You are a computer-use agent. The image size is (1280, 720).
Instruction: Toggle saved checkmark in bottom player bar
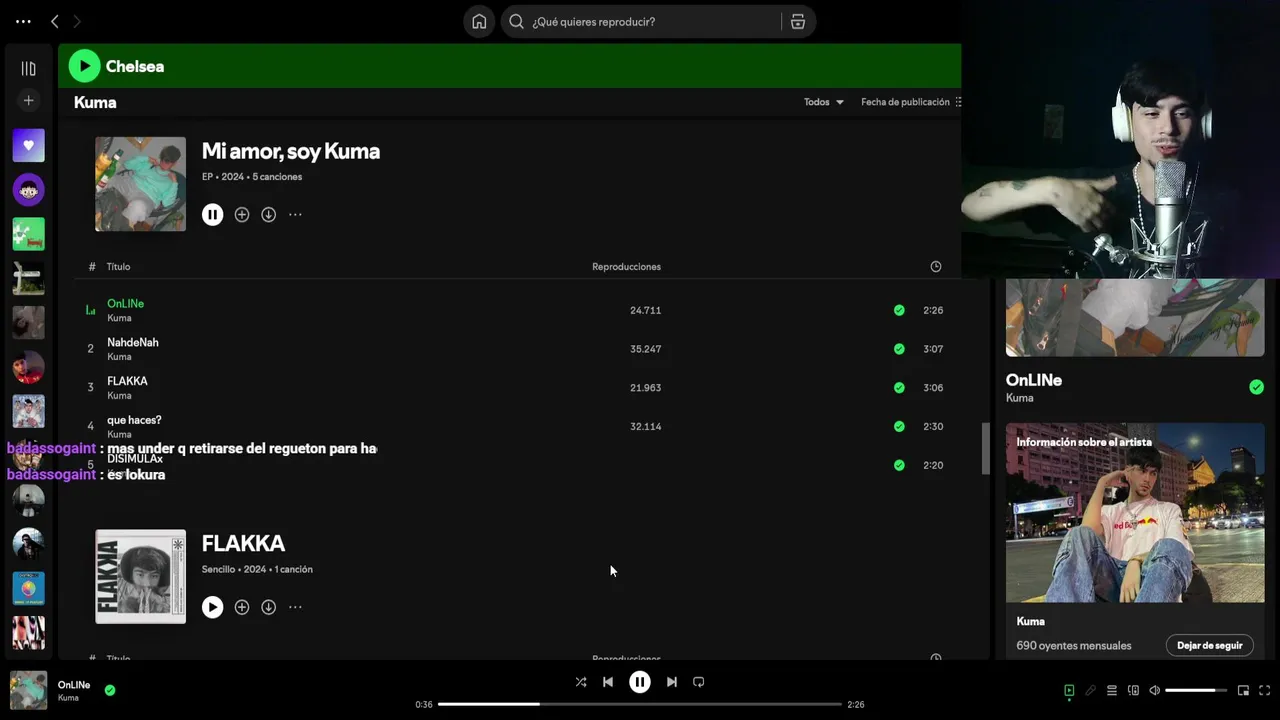[x=110, y=690]
